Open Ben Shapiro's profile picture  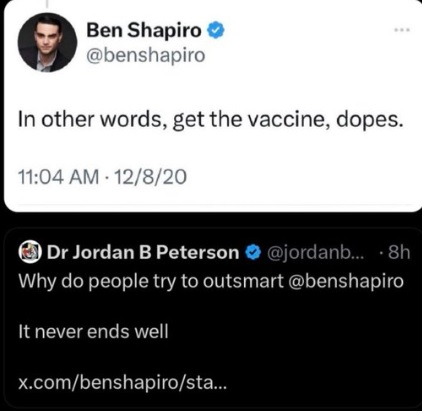coord(47,42)
